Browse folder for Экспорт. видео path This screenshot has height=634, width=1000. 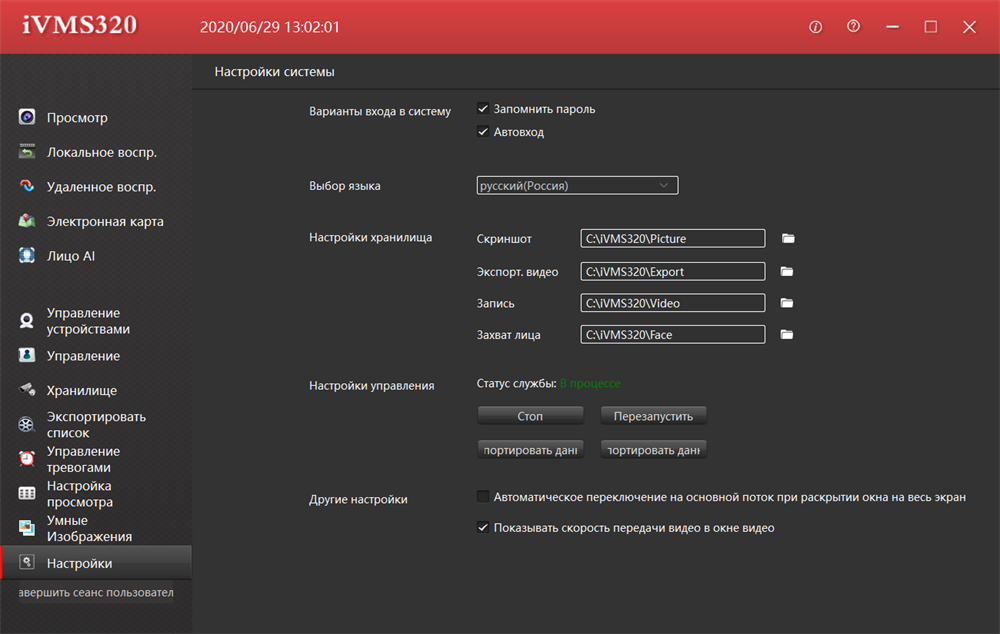point(787,272)
